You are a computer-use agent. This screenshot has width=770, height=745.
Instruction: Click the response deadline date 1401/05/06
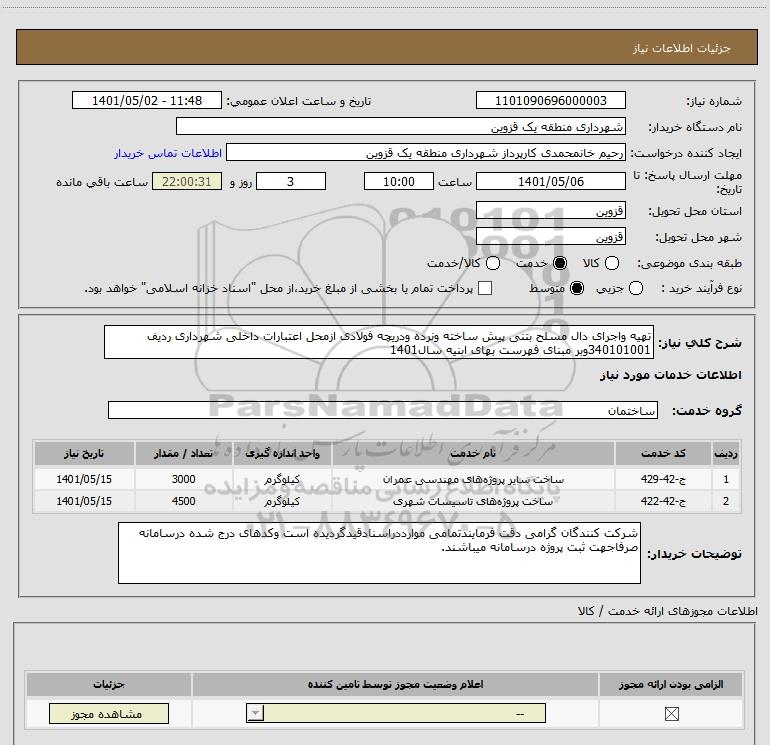[550, 181]
